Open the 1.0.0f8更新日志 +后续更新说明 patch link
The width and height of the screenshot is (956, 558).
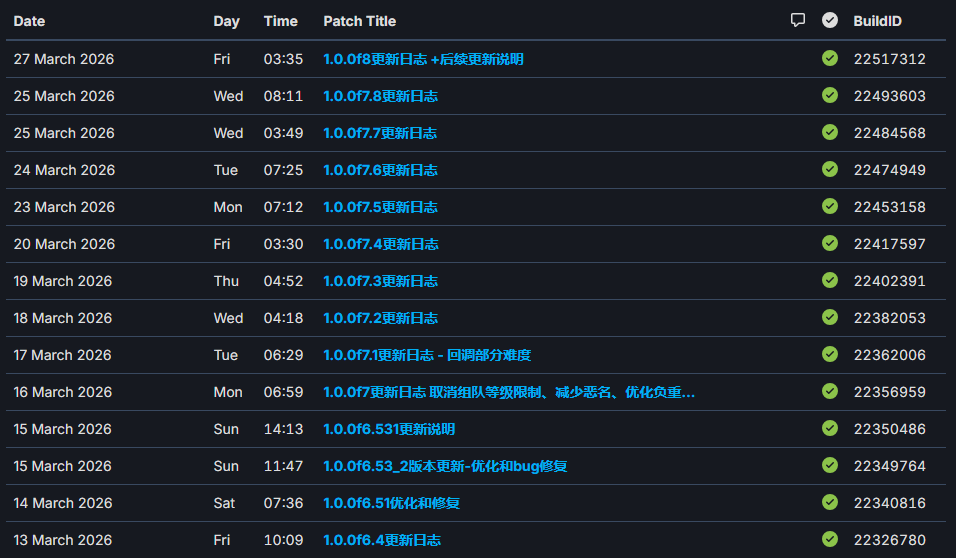click(x=423, y=59)
